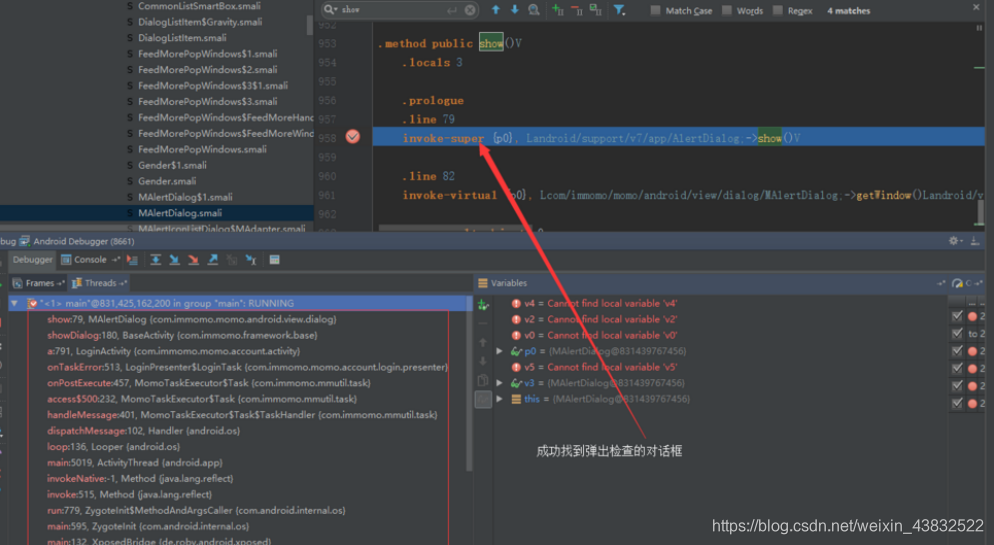Click Run to Cursor icon

click(x=251, y=260)
